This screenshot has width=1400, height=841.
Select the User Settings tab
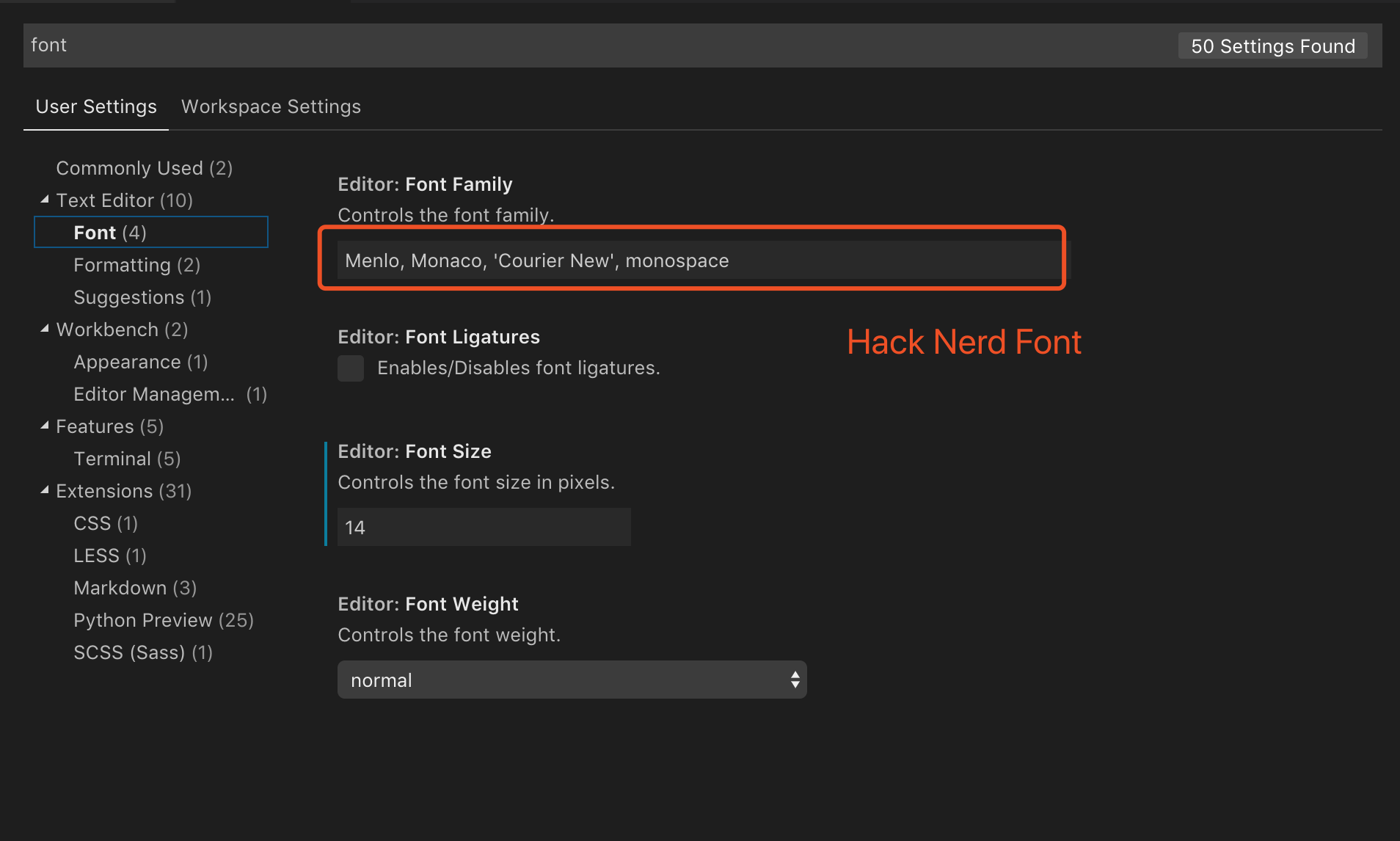(95, 106)
